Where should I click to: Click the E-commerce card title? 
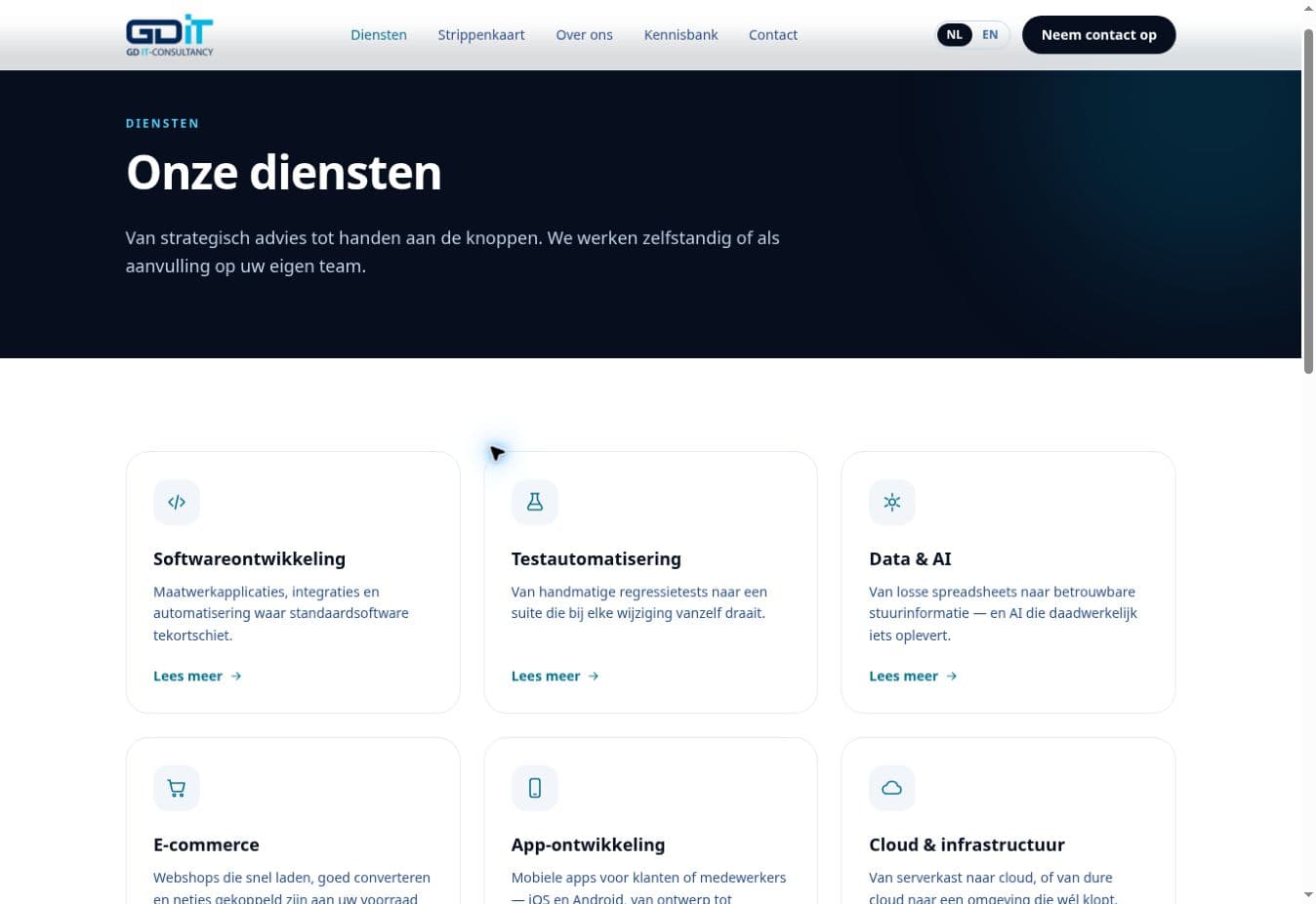click(x=206, y=845)
